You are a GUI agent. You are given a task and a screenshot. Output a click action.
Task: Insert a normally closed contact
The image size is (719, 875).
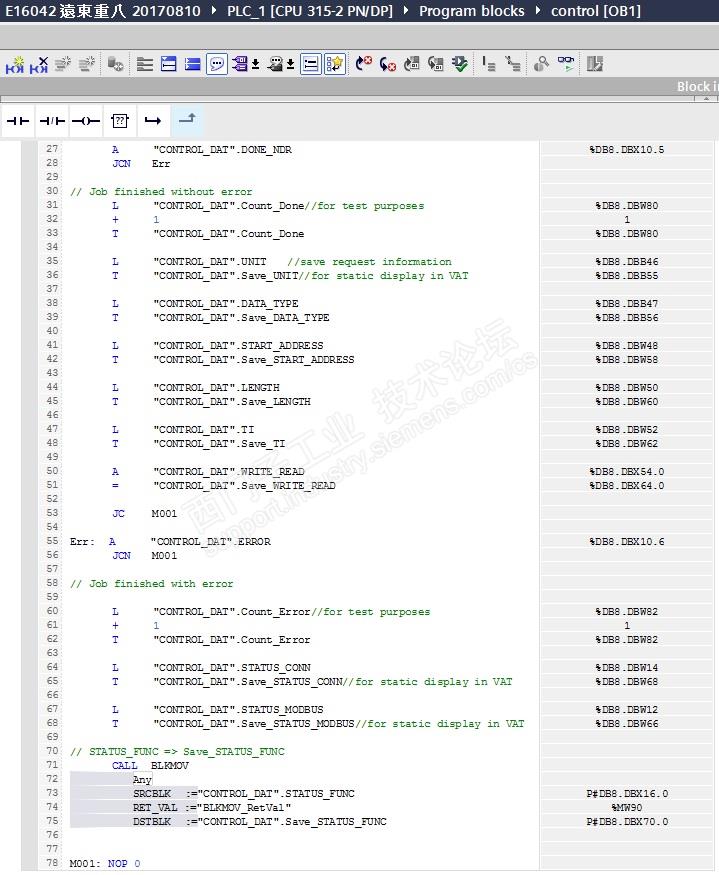click(x=52, y=121)
